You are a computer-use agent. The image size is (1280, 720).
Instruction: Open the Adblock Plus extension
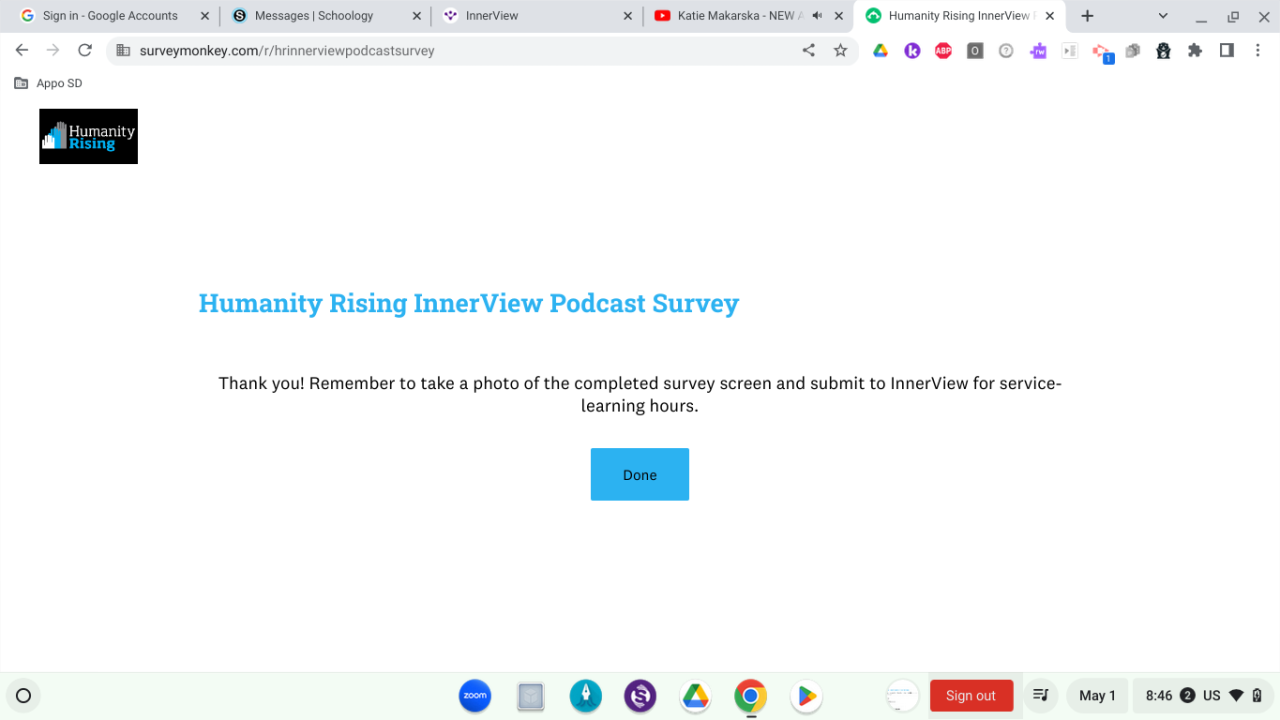point(943,51)
